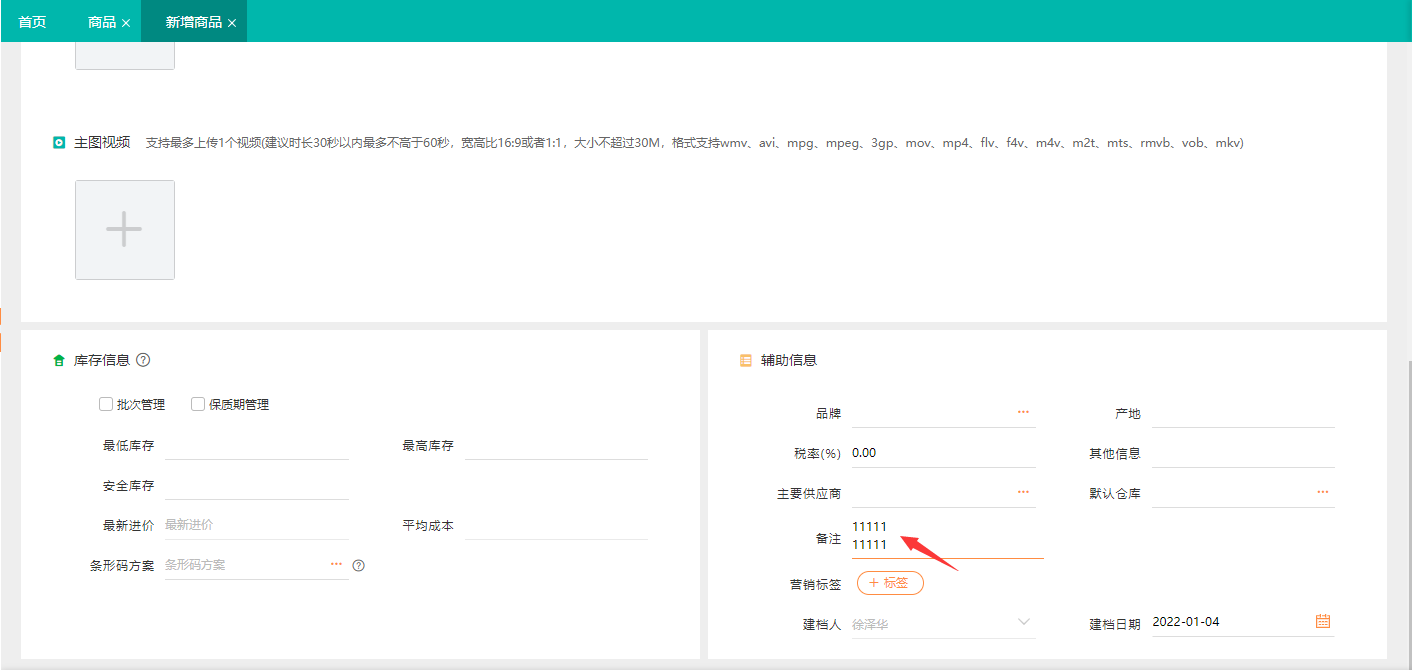Open the 条形码方案 ellipsis picker
Viewport: 1412px width, 670px height.
pyautogui.click(x=336, y=564)
